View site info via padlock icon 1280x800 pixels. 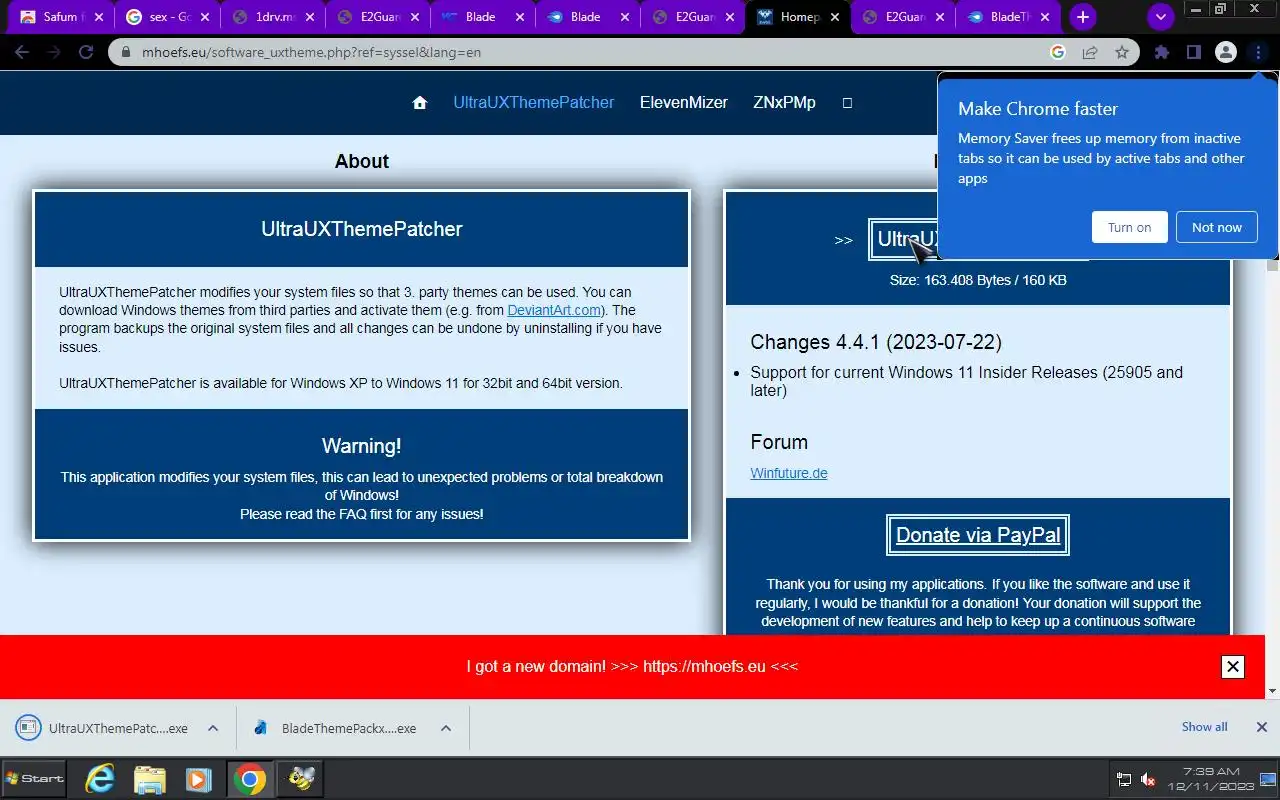coord(126,52)
